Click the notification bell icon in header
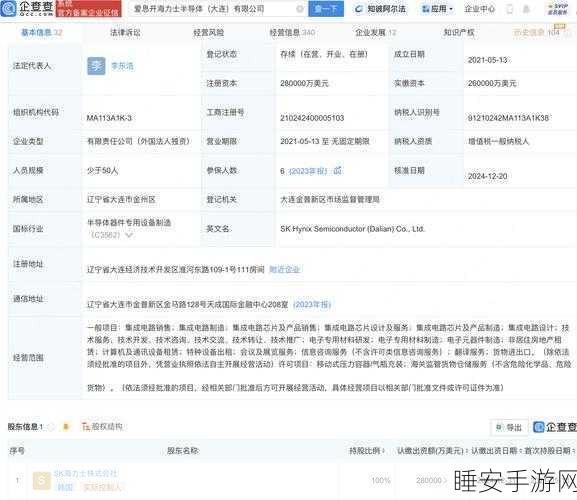This screenshot has width=577, height=500. 527,9
